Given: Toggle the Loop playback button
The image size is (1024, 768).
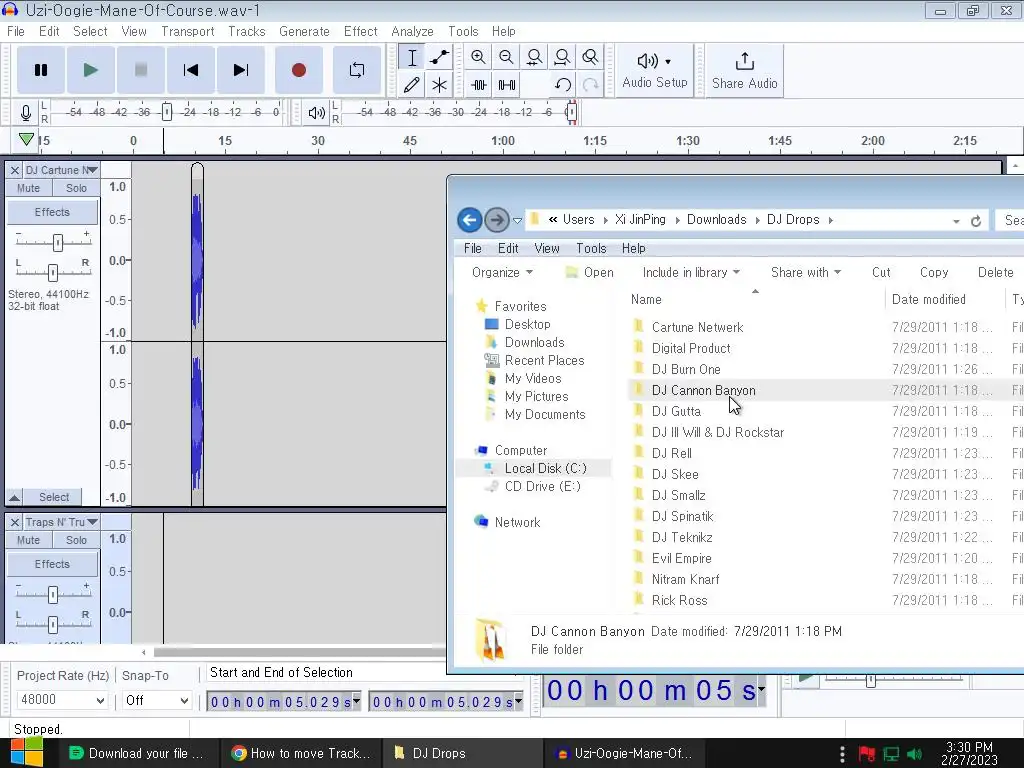Looking at the screenshot, I should 357,70.
